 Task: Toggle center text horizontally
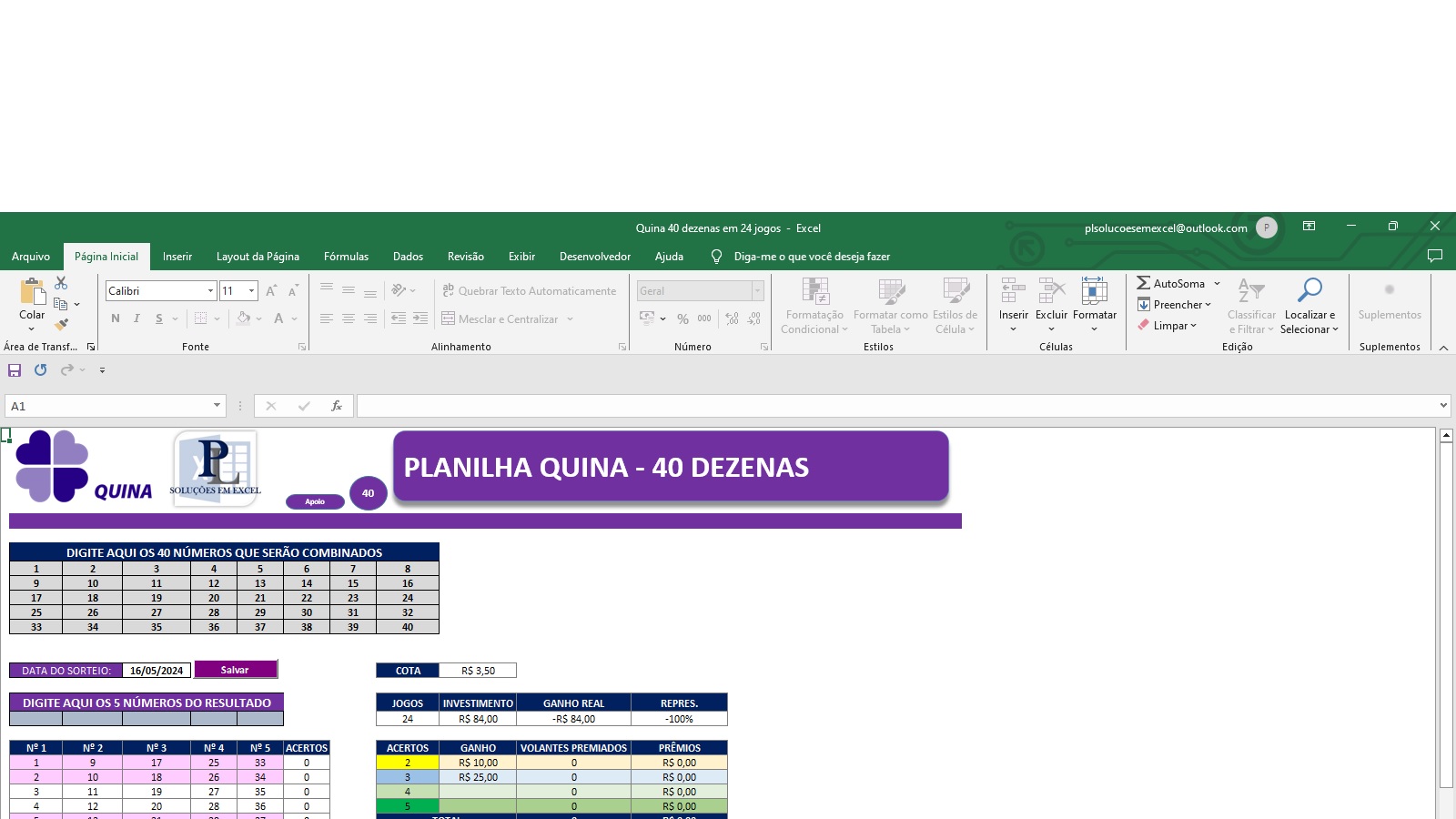coord(349,318)
